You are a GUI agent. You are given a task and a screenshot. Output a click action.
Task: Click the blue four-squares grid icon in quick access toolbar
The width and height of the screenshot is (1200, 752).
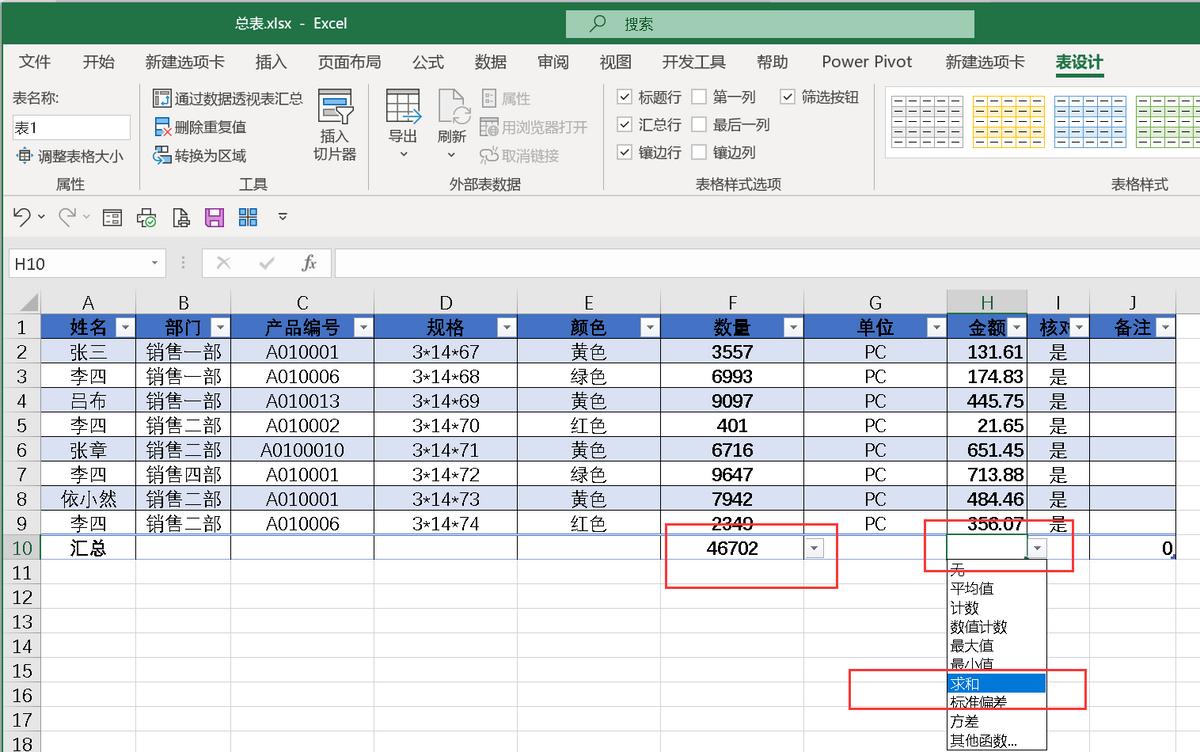coord(248,217)
